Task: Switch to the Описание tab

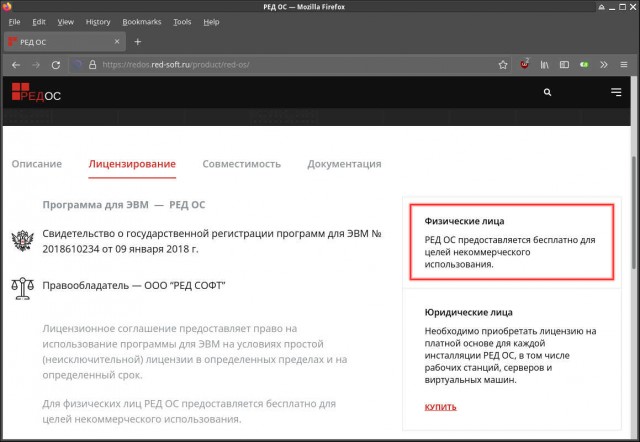Action: click(37, 164)
